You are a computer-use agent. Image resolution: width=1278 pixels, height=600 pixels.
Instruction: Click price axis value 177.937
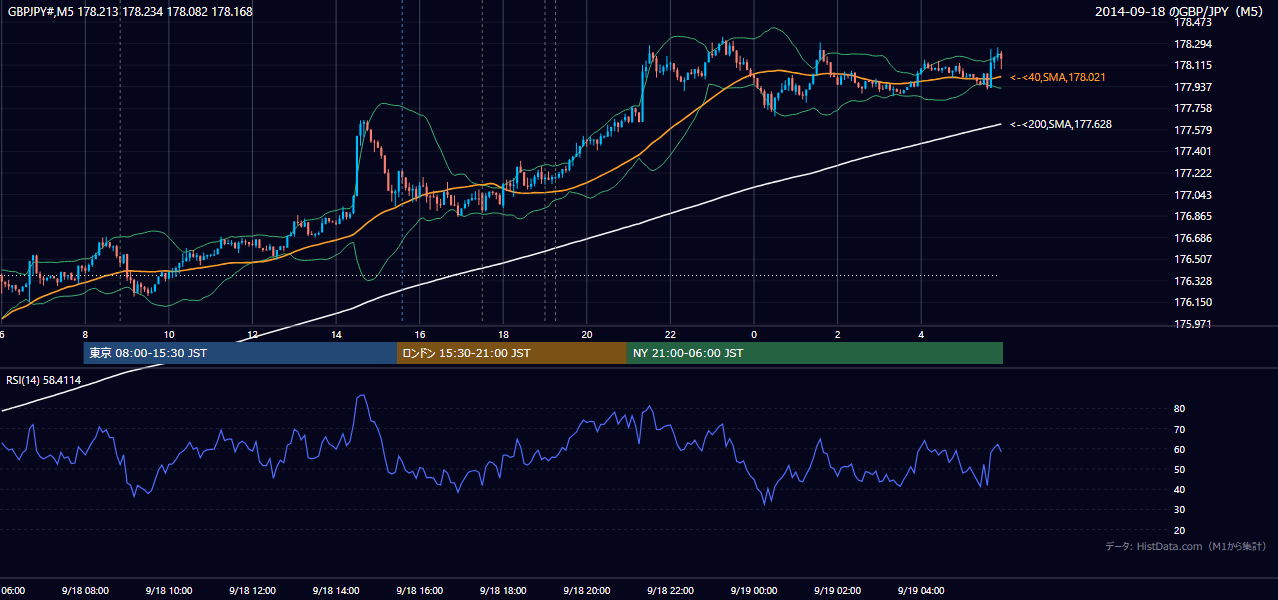click(1192, 87)
